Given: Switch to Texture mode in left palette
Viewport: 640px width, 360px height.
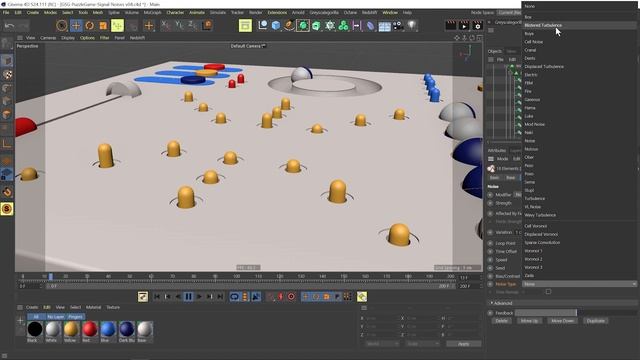Looking at the screenshot, I should [7, 75].
